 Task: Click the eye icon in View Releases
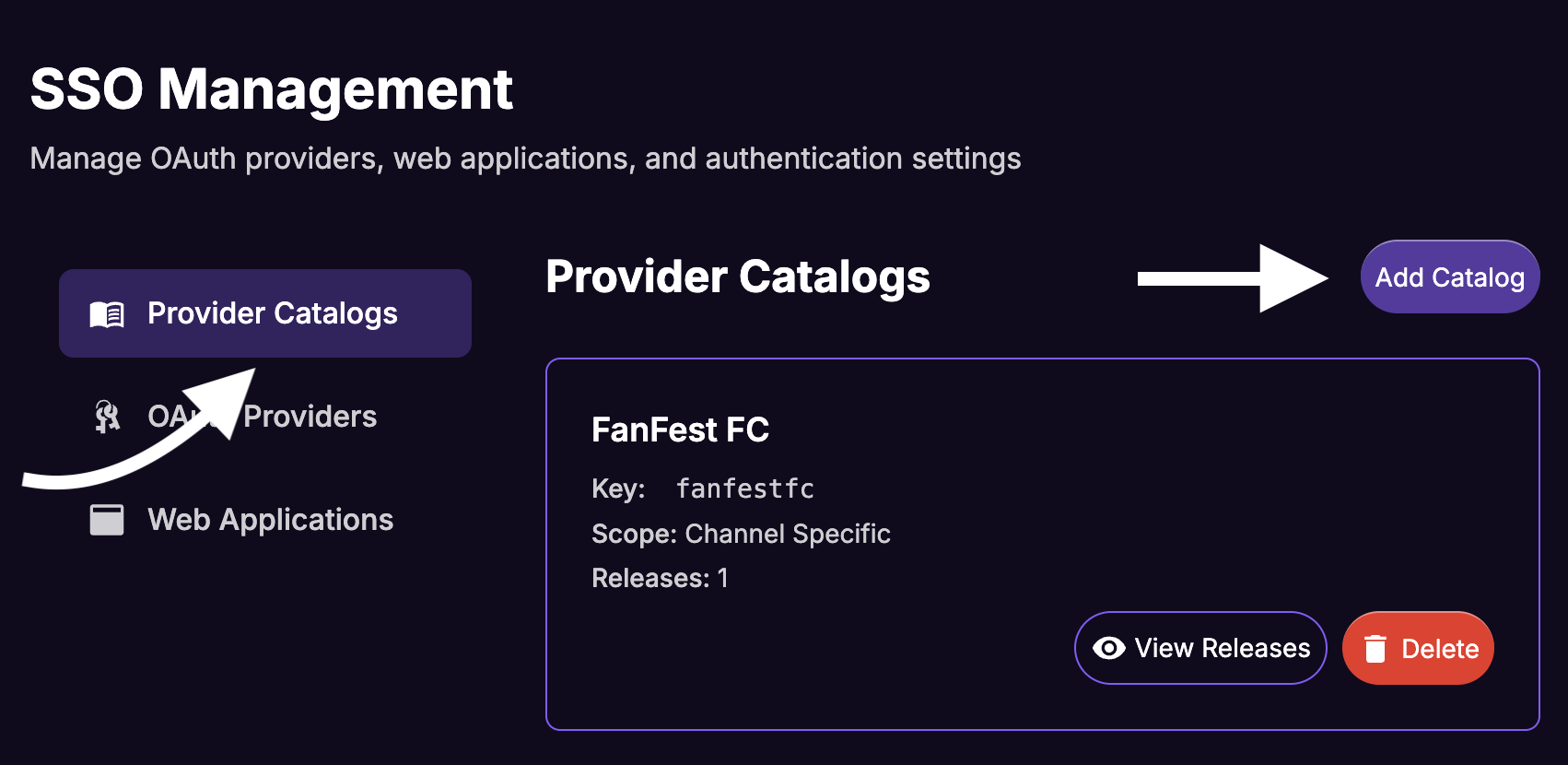1109,648
